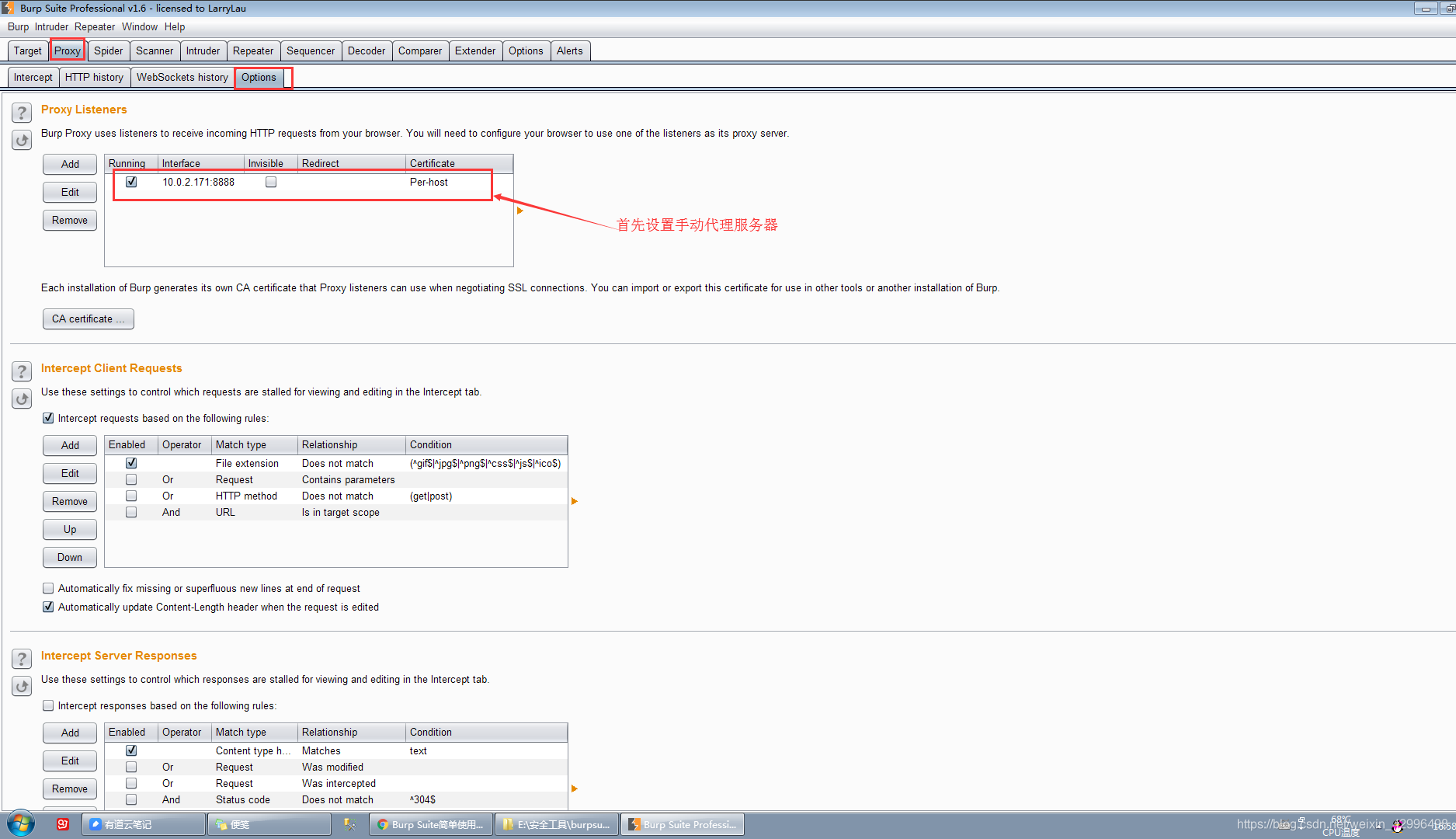Enable automatically fix missing new lines option
The width and height of the screenshot is (1456, 839).
[x=48, y=588]
